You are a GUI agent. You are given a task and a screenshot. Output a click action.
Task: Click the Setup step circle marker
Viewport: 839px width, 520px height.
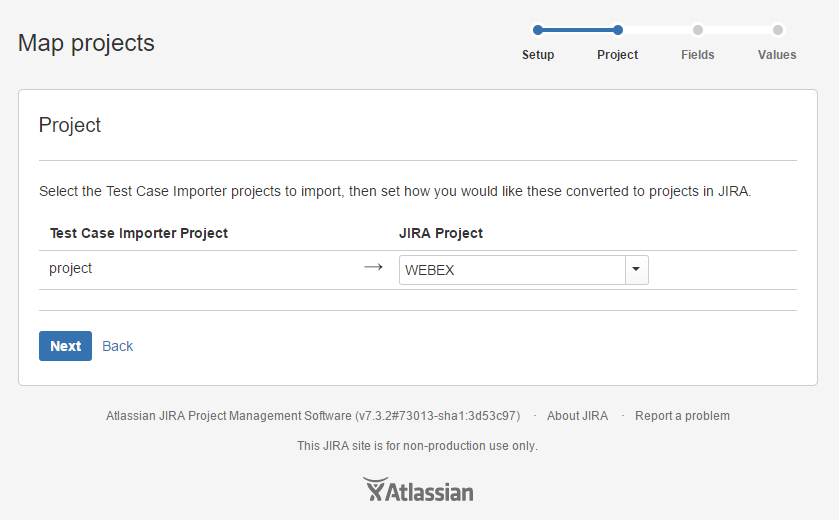(x=538, y=30)
